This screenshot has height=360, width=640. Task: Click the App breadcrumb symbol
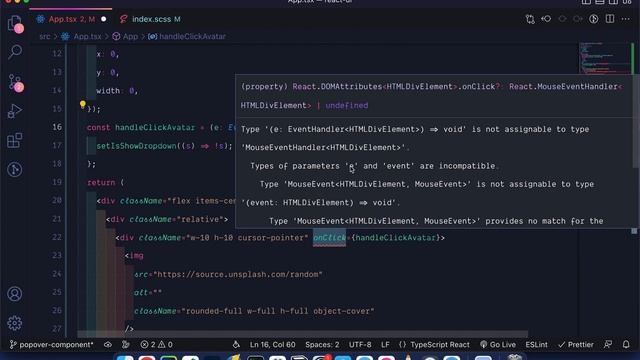(126, 37)
